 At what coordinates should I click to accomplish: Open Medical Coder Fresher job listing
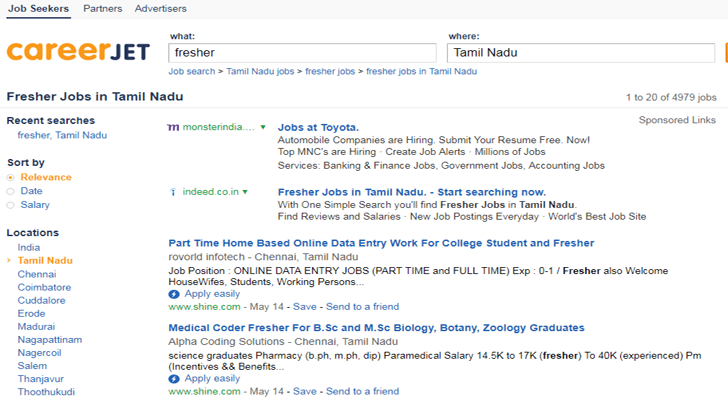click(x=376, y=328)
